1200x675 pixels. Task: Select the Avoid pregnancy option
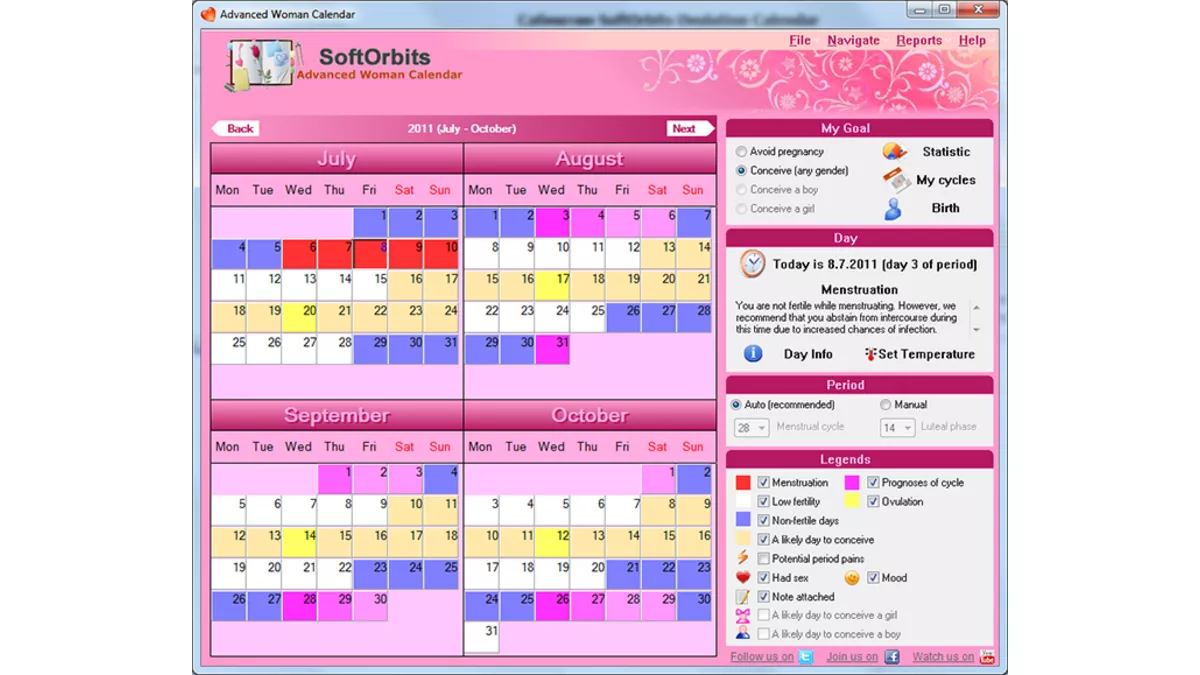click(741, 152)
